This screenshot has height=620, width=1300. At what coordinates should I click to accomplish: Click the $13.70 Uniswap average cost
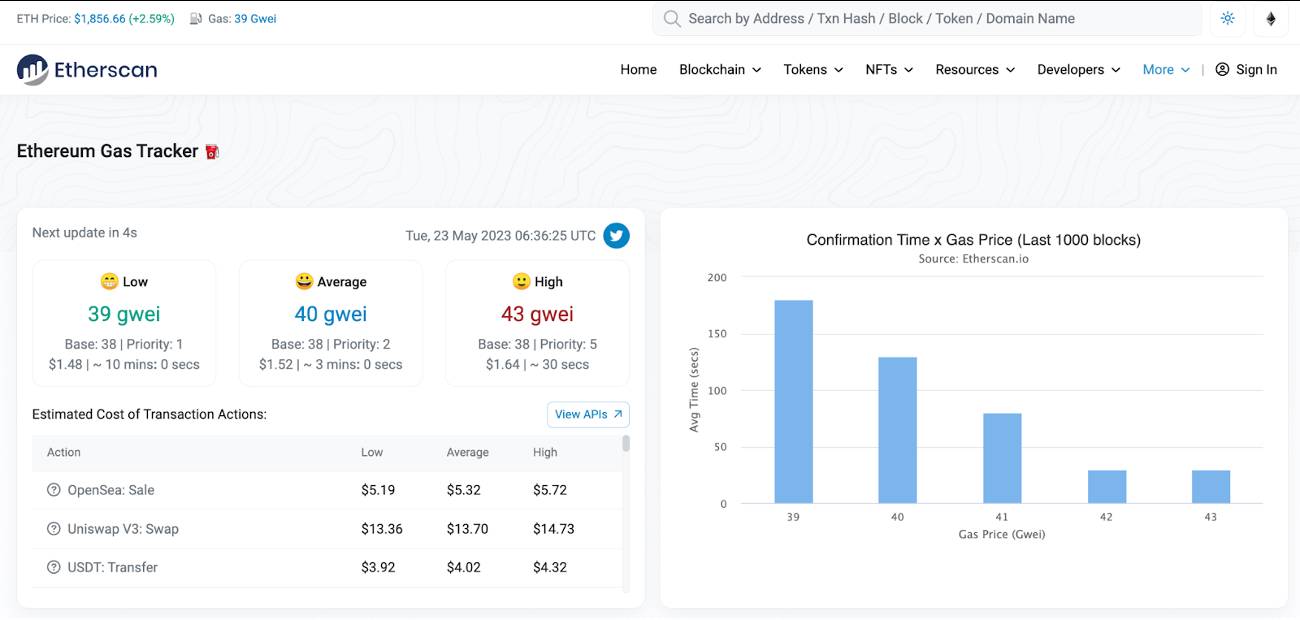(468, 529)
